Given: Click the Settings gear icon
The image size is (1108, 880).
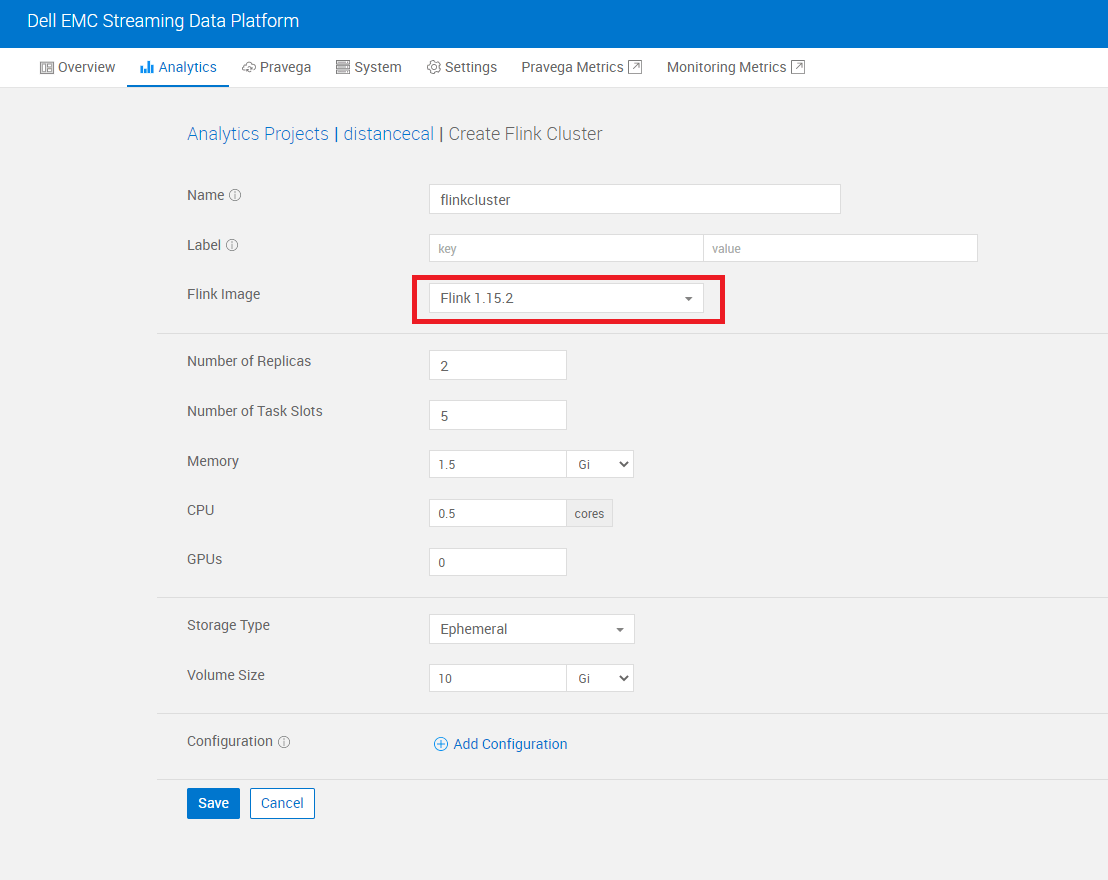Looking at the screenshot, I should point(433,67).
